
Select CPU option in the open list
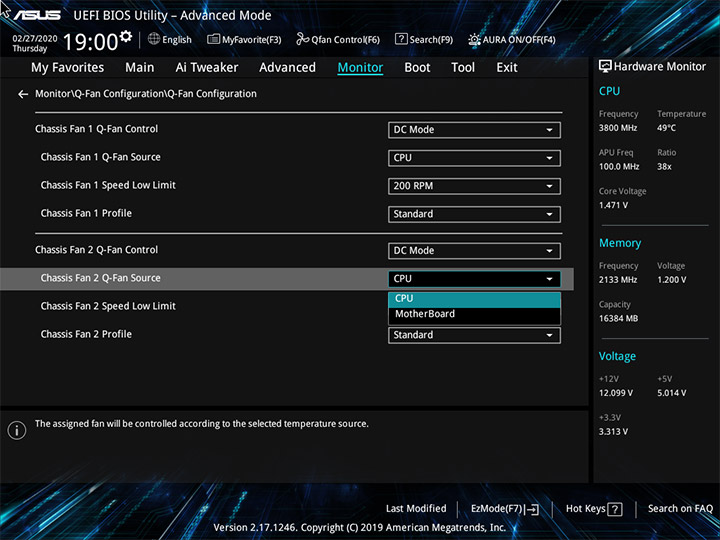point(474,299)
